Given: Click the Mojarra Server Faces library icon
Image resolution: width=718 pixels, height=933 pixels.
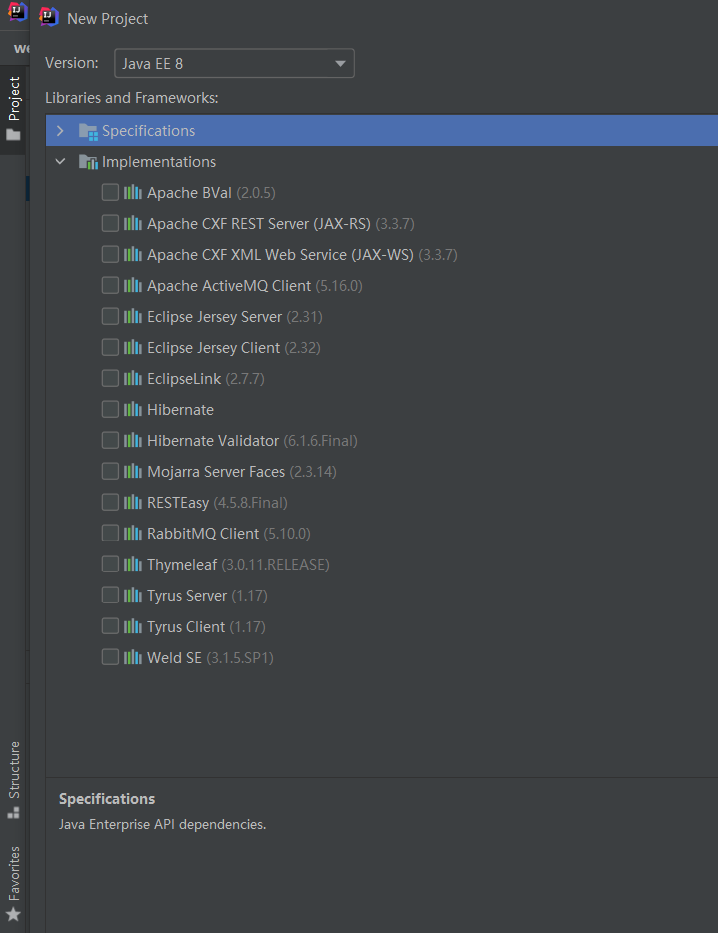Looking at the screenshot, I should click(133, 471).
